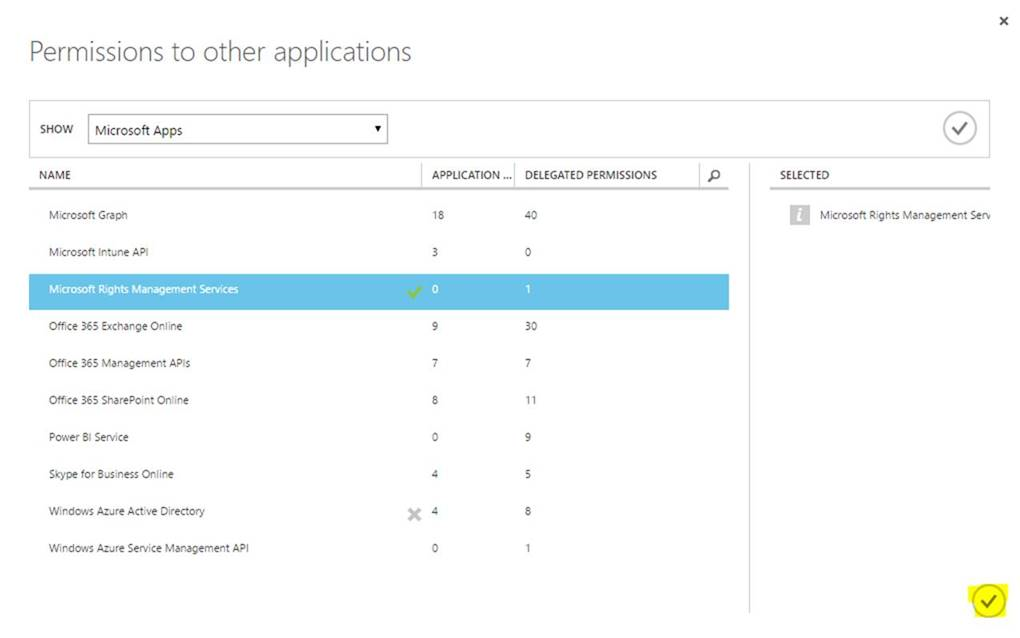The image size is (1020, 638).
Task: Select Office 365 Management APIs row
Action: (x=379, y=363)
